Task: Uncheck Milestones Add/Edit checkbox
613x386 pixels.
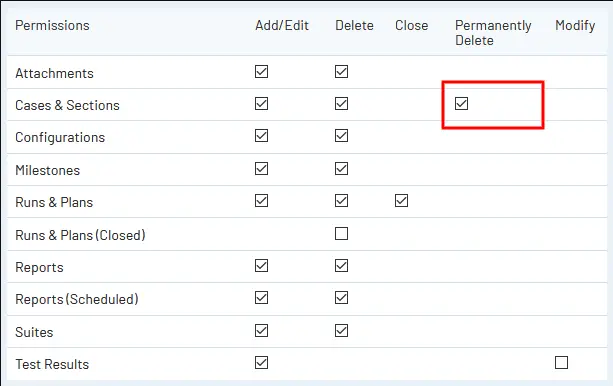Action: coord(261,169)
